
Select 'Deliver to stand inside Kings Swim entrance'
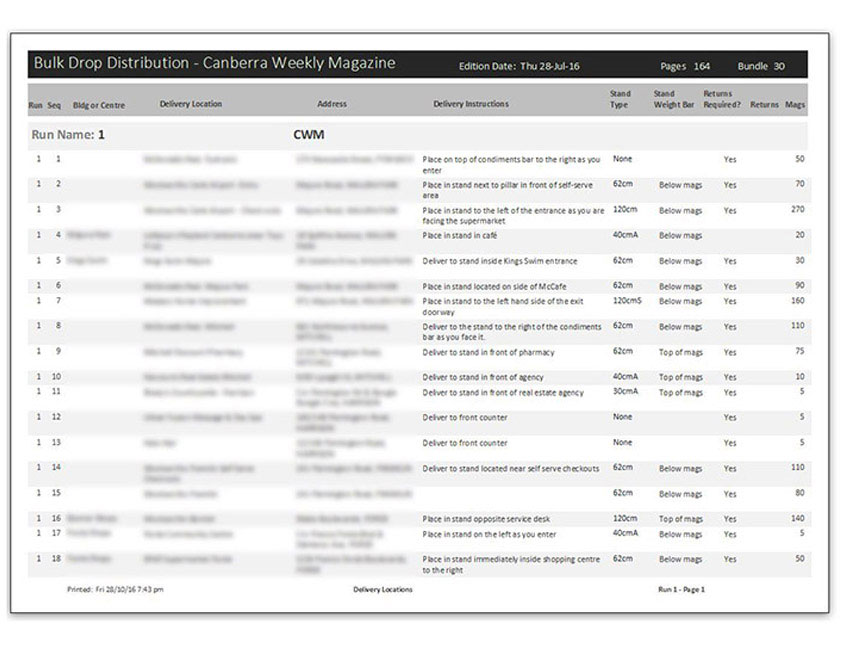[x=500, y=261]
